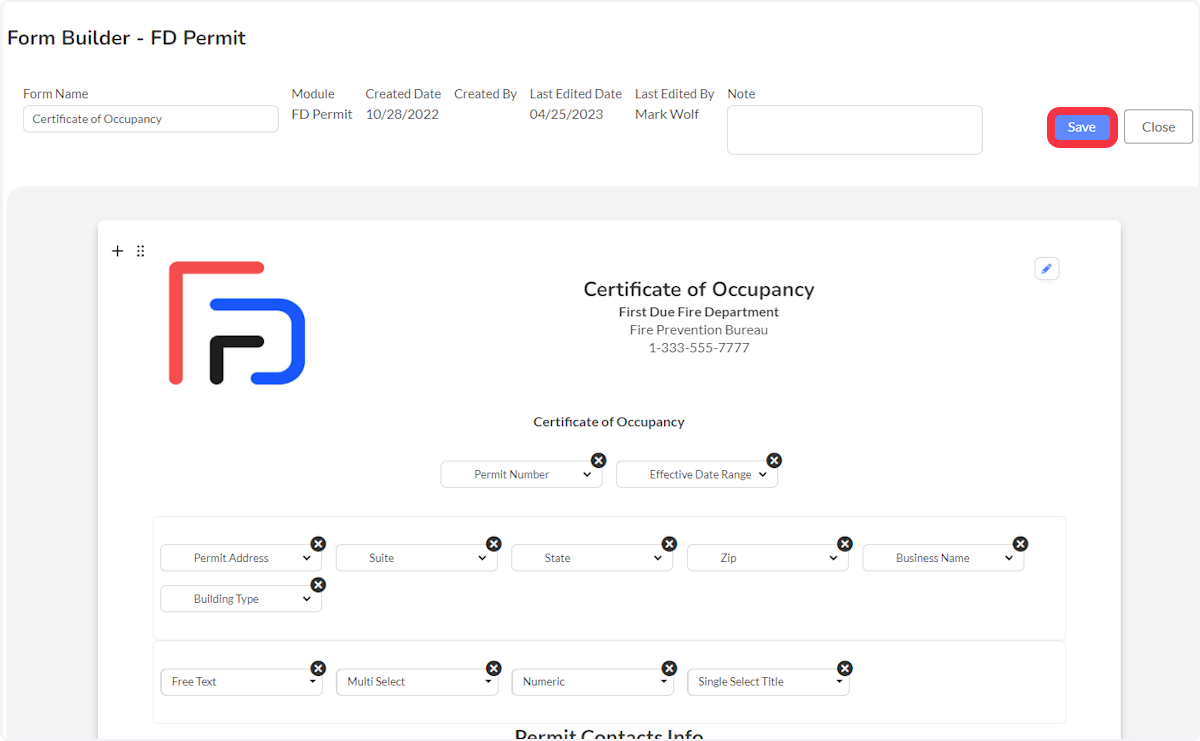The height and width of the screenshot is (741, 1200).
Task: Remove the Zip field
Action: pyautogui.click(x=845, y=544)
